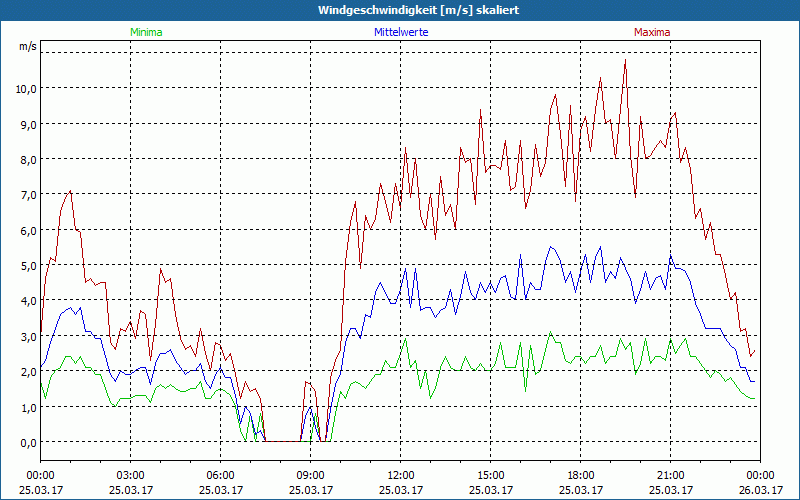The height and width of the screenshot is (500, 800).
Task: Click the 03:00 time axis label
Action: 131,476
